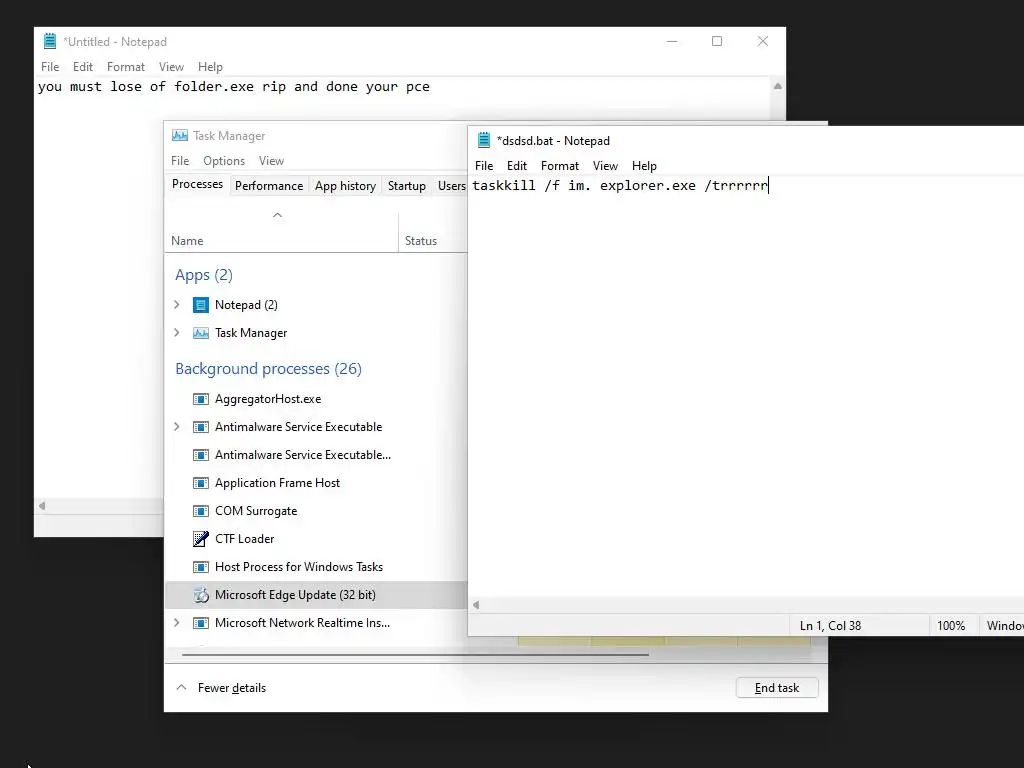Image resolution: width=1024 pixels, height=768 pixels.
Task: Click the End task button
Action: click(776, 688)
